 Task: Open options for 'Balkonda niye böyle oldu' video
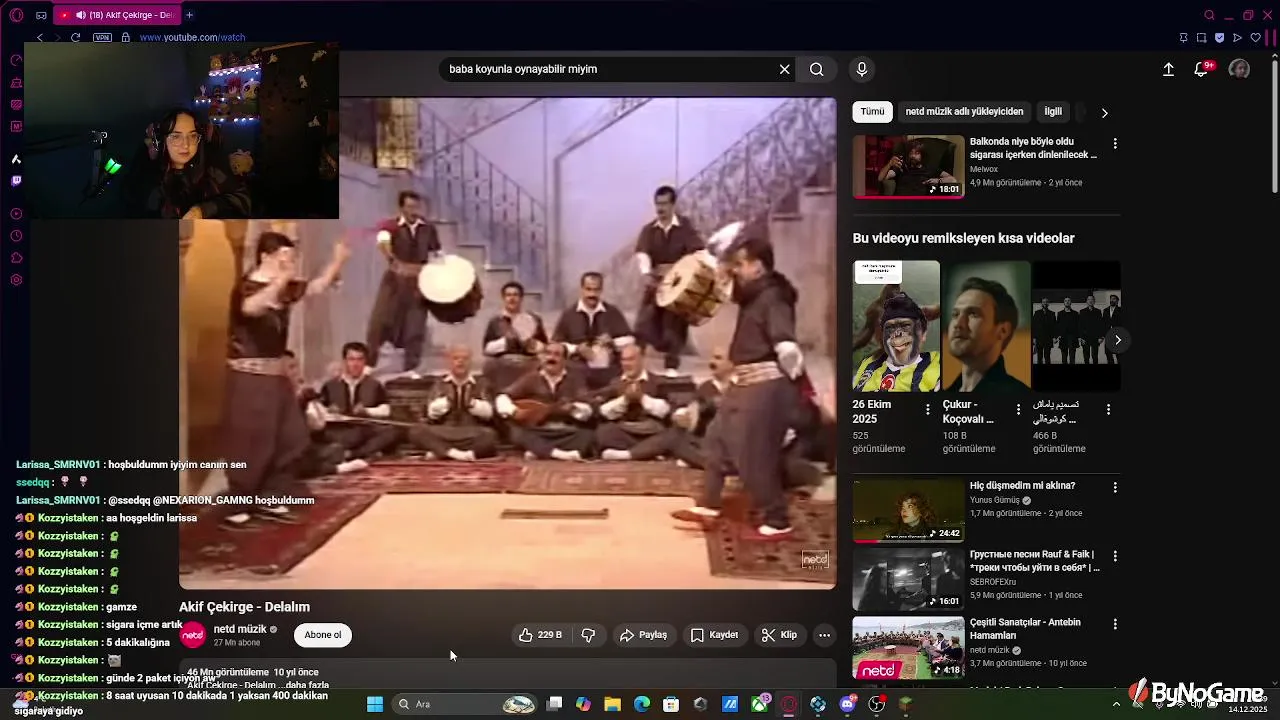point(1115,143)
